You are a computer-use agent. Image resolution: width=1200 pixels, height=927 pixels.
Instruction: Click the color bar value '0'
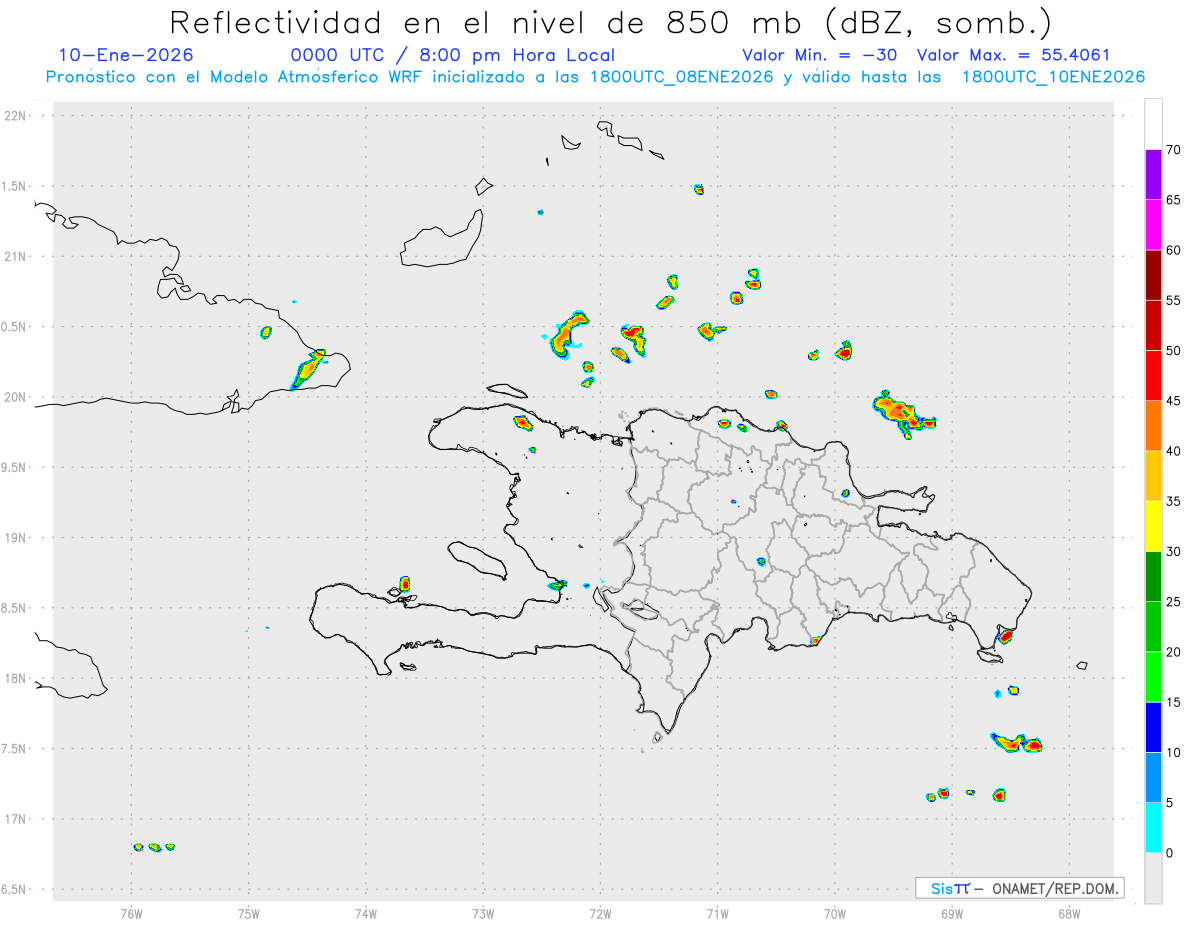(1170, 853)
